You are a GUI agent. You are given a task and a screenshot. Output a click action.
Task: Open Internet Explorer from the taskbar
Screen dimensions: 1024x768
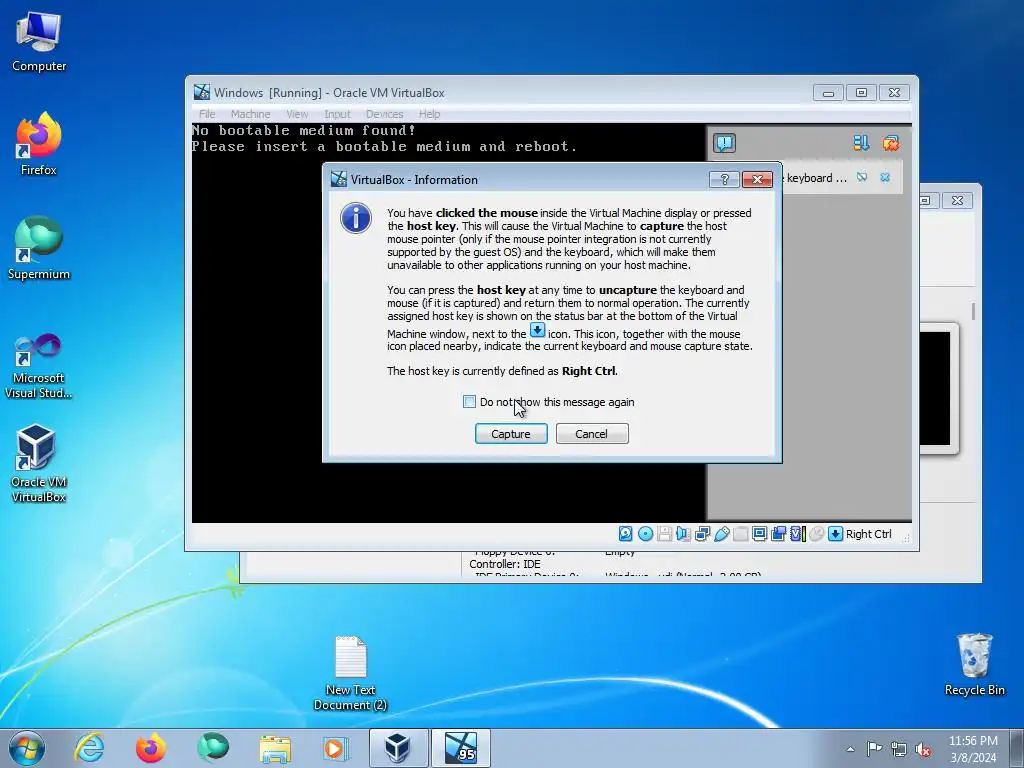tap(89, 748)
